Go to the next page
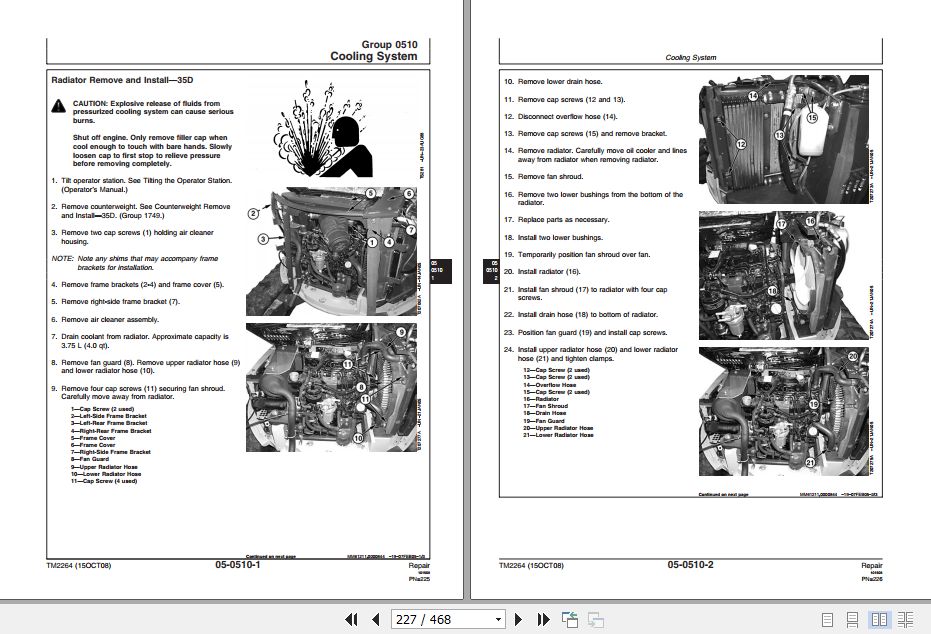The height and width of the screenshot is (634, 931). click(x=518, y=620)
